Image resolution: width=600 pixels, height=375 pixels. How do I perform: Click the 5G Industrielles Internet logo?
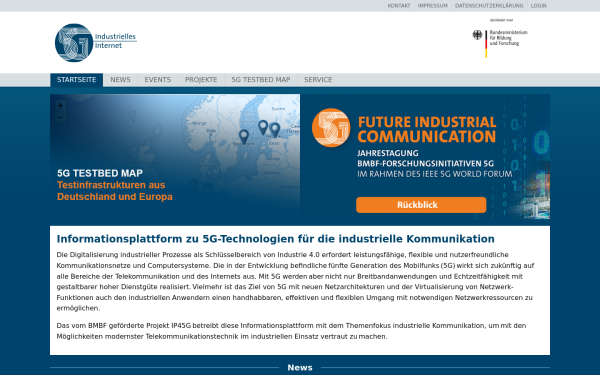click(x=96, y=42)
